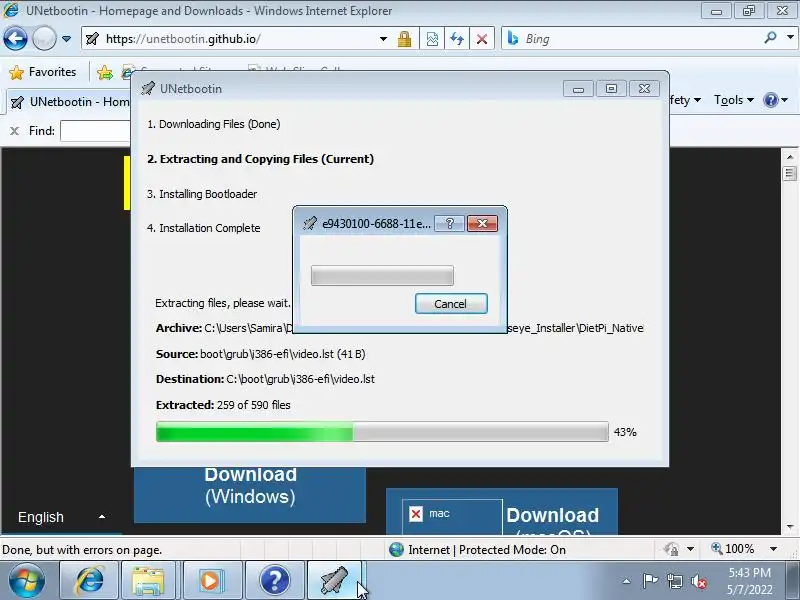This screenshot has width=800, height=600.
Task: Click the network tray icon
Action: [675, 581]
